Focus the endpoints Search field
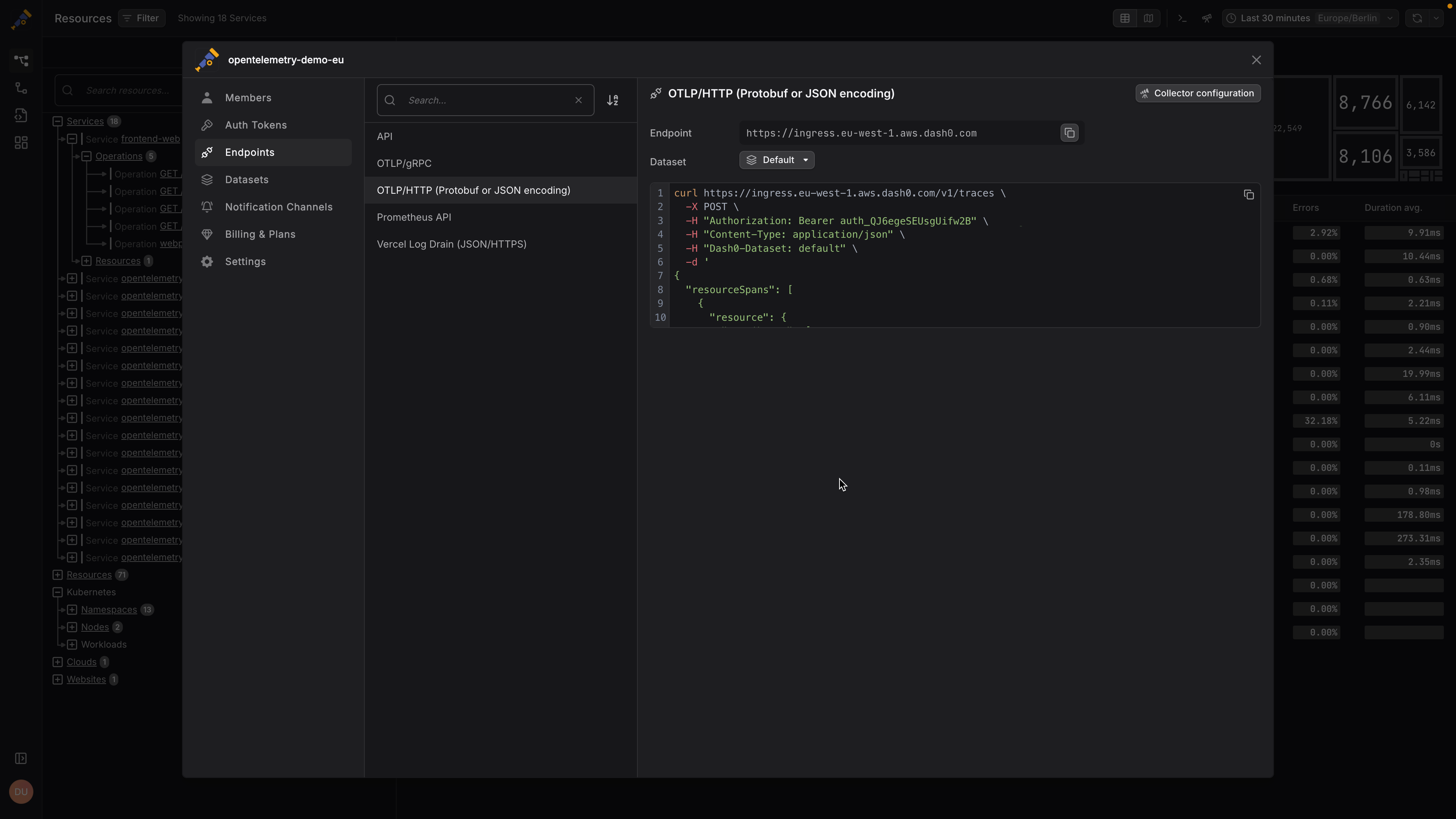The image size is (1456, 819). pos(485,100)
